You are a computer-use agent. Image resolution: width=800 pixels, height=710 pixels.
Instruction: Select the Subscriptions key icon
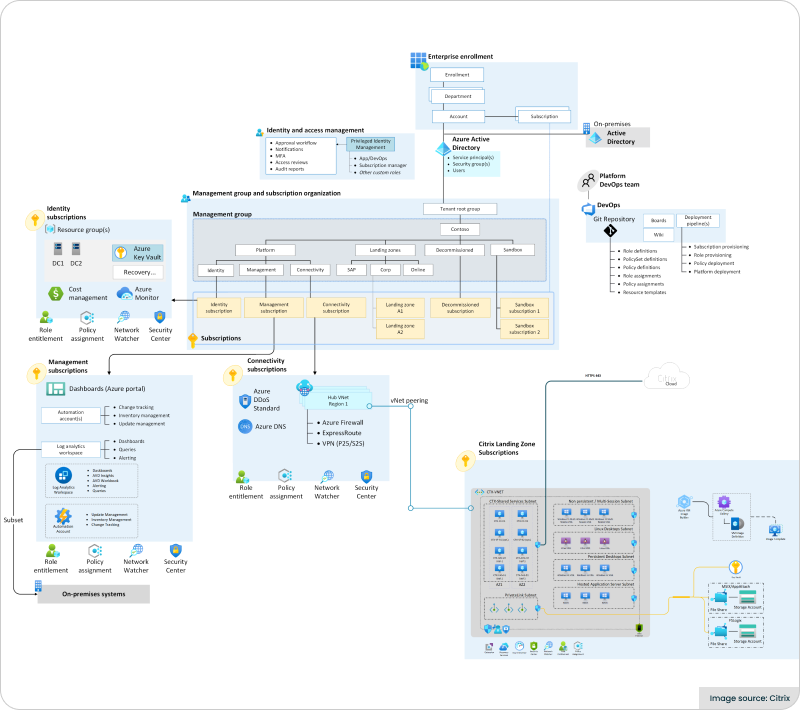(x=193, y=340)
